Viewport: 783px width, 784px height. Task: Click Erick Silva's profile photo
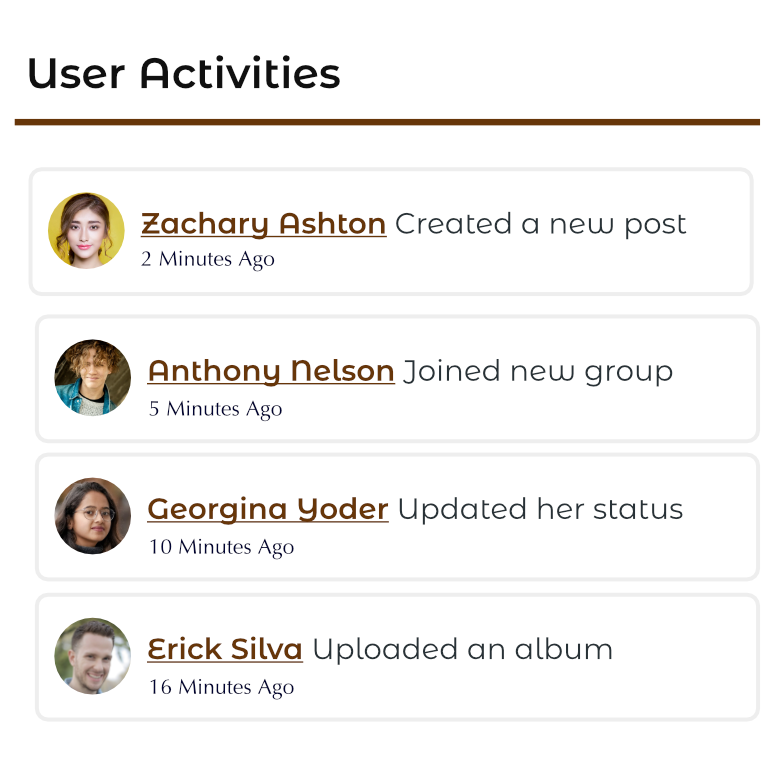coord(93,656)
